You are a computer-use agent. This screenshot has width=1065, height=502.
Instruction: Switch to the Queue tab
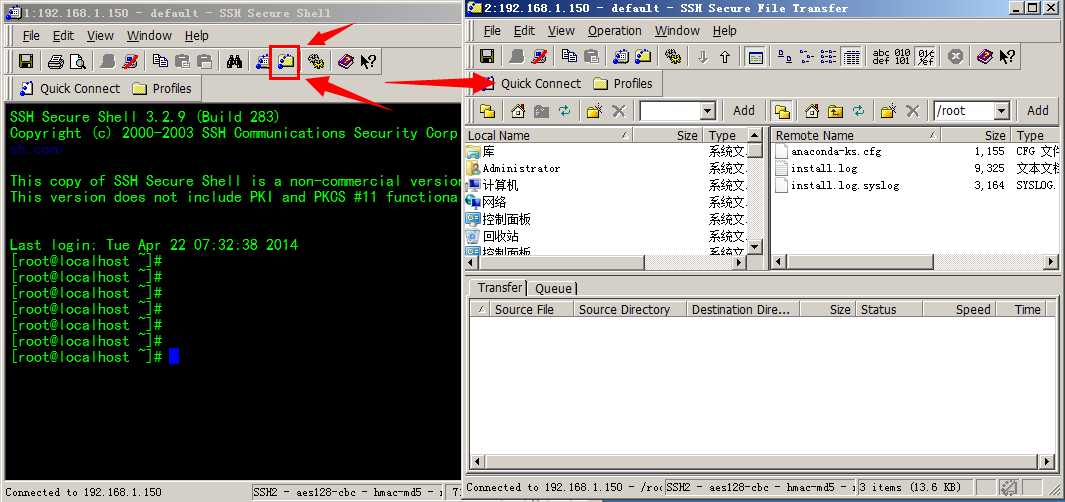click(554, 289)
